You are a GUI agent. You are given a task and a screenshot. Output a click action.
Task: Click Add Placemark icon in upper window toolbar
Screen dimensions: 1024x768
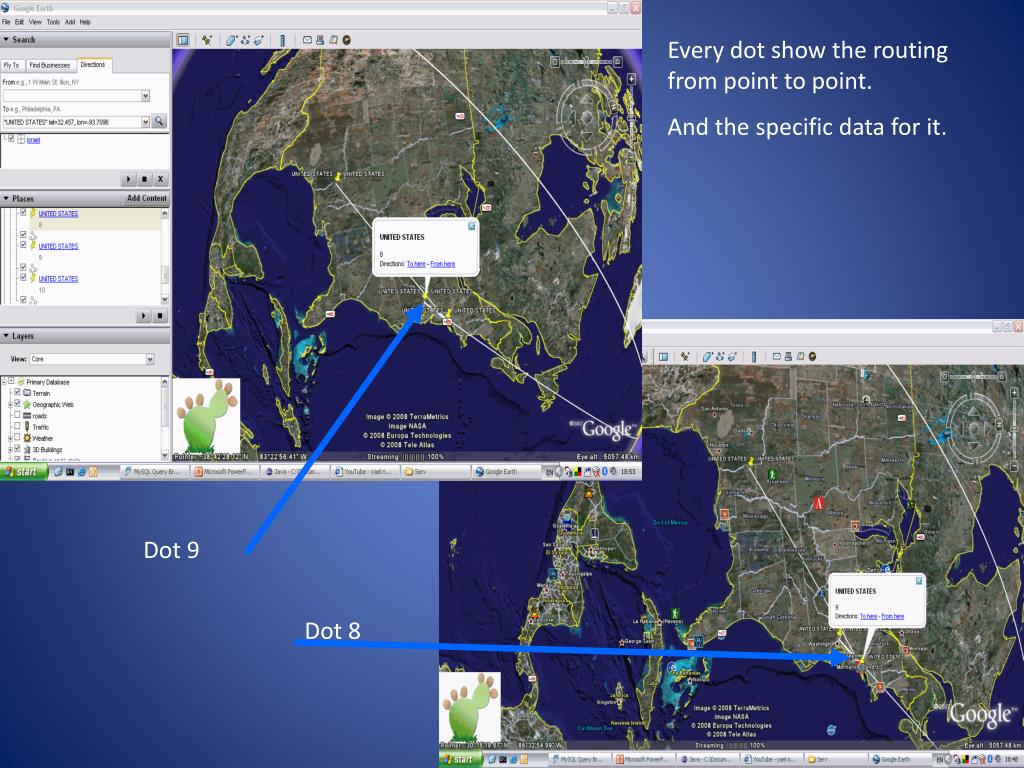(x=207, y=40)
